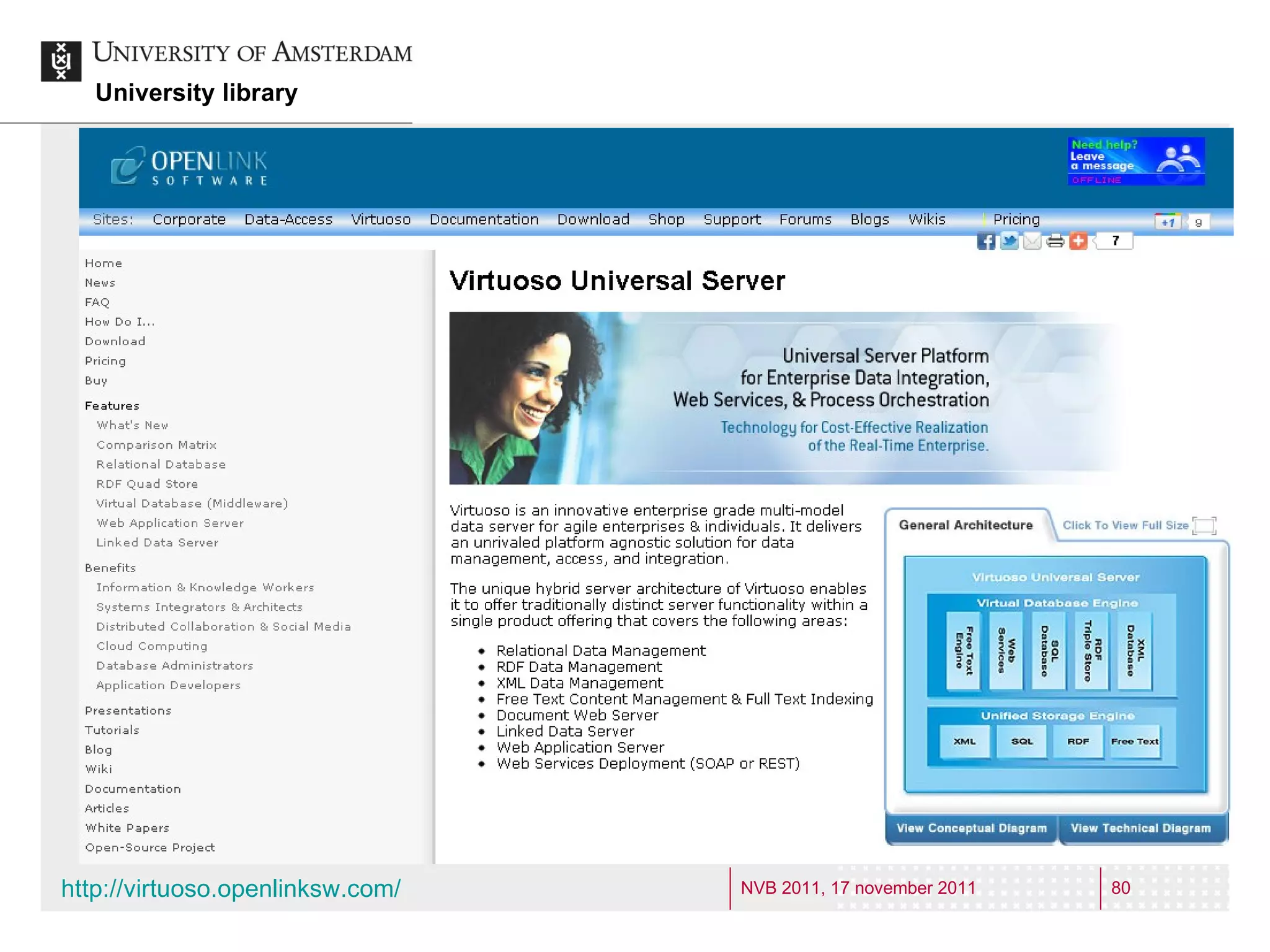
Task: Share page via Facebook icon
Action: pyautogui.click(x=986, y=241)
